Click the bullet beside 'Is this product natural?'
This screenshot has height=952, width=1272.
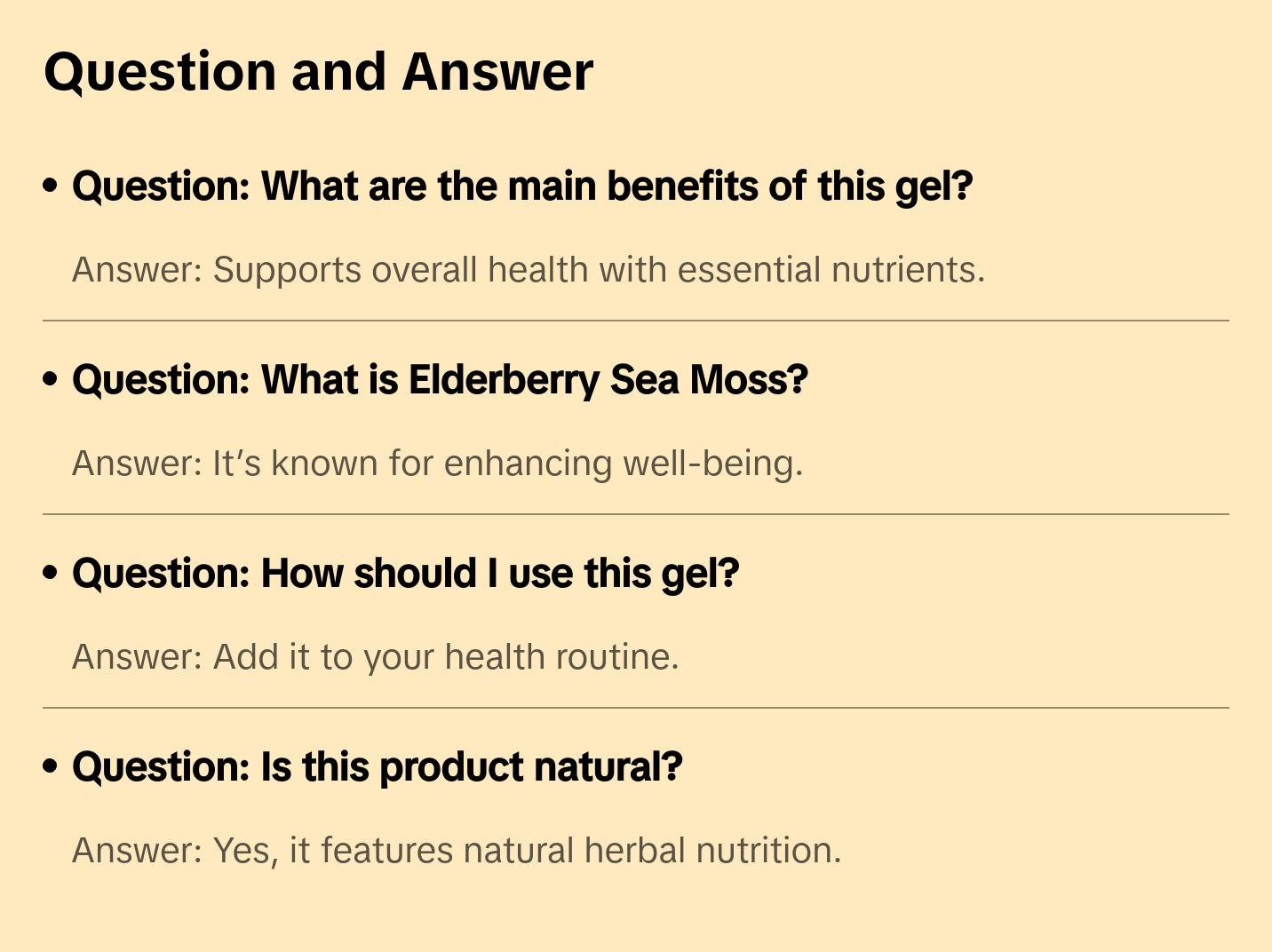coord(51,766)
